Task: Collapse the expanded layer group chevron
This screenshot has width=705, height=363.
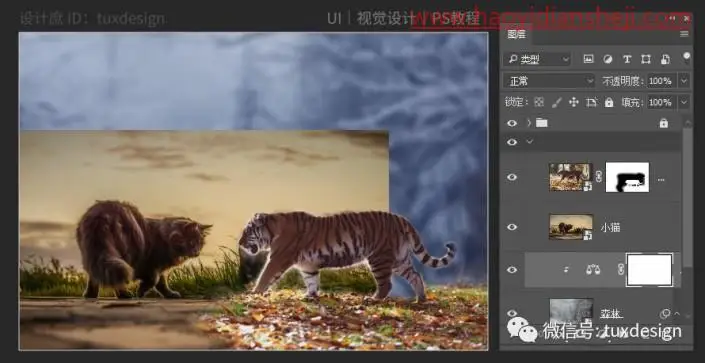Action: tap(530, 142)
